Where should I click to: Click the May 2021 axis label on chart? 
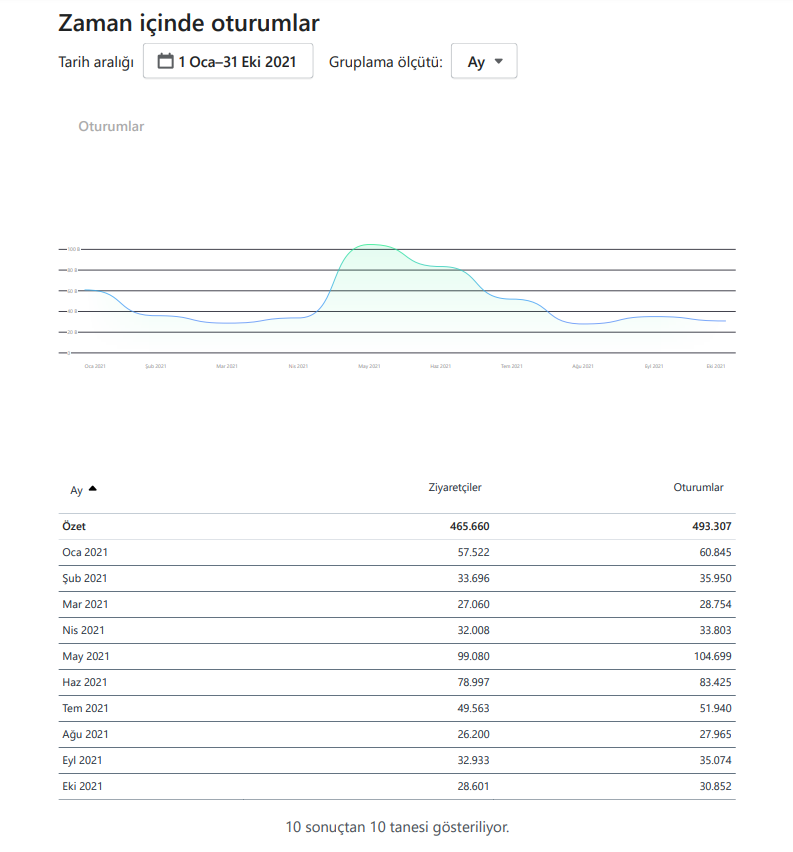[369, 366]
